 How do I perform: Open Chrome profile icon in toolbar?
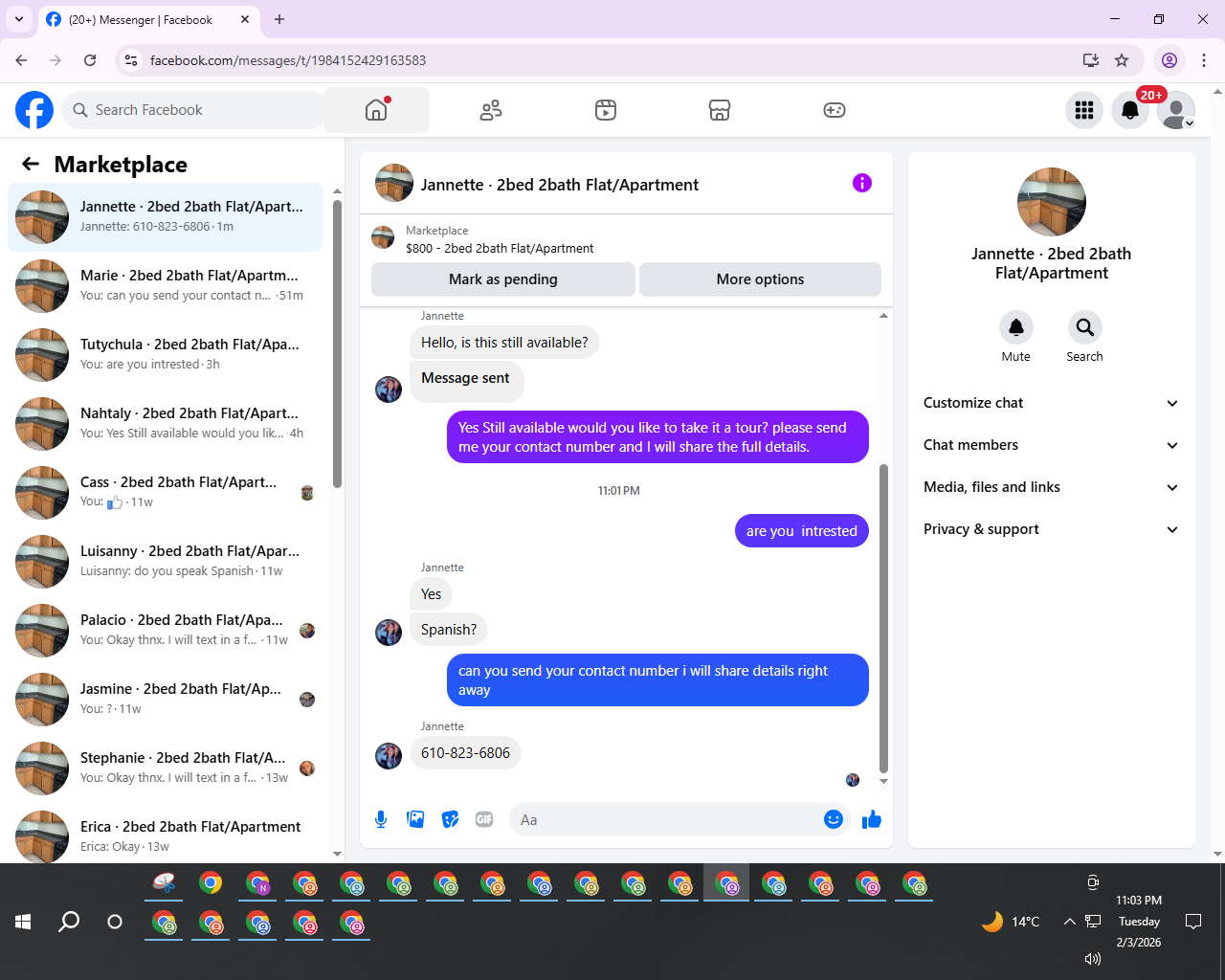tap(1169, 60)
